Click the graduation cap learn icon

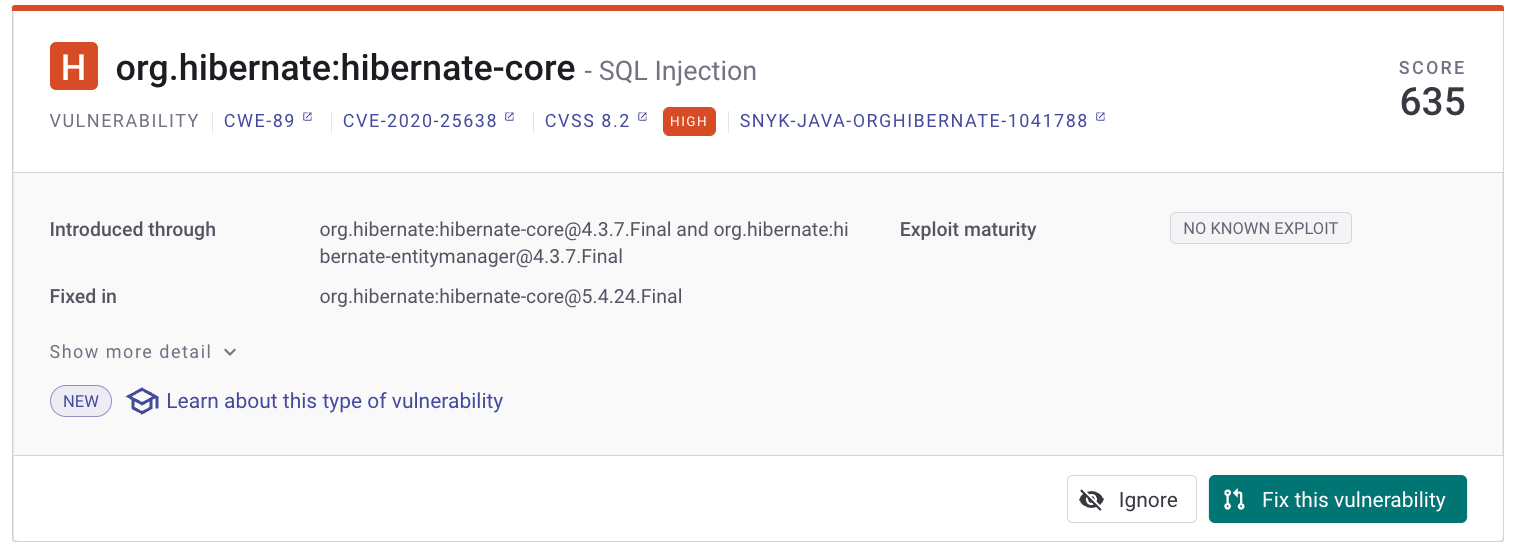(143, 402)
